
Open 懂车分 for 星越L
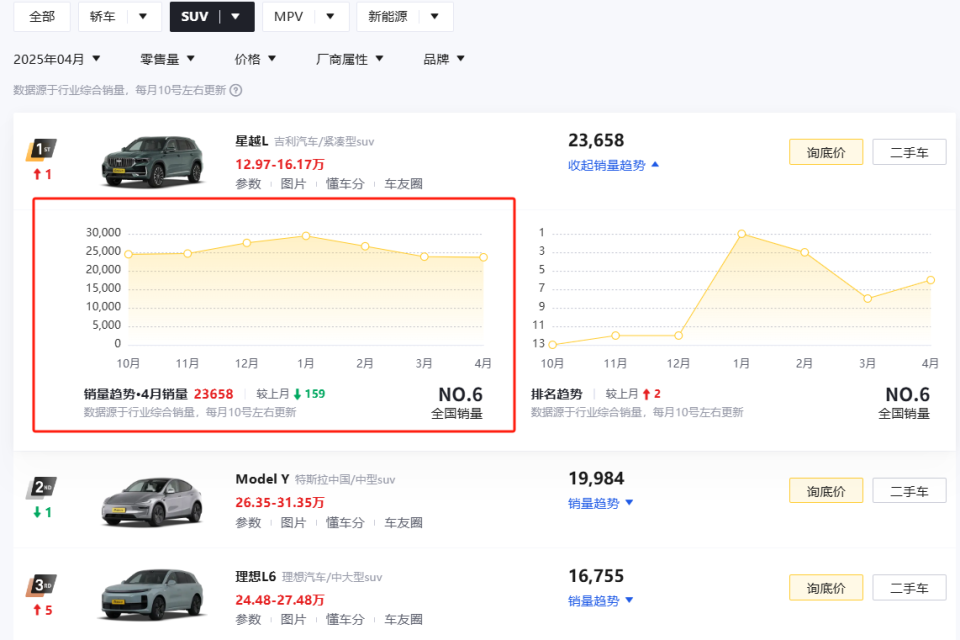coord(345,184)
